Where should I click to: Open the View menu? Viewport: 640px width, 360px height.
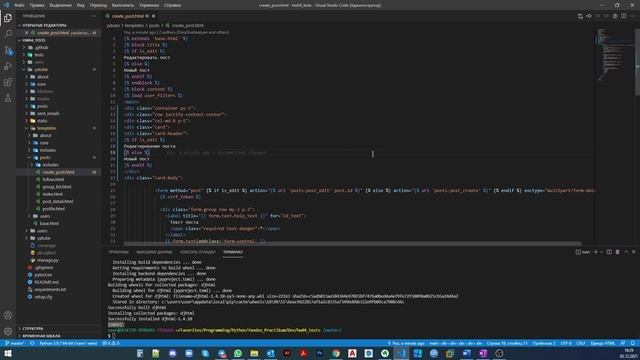(x=81, y=5)
